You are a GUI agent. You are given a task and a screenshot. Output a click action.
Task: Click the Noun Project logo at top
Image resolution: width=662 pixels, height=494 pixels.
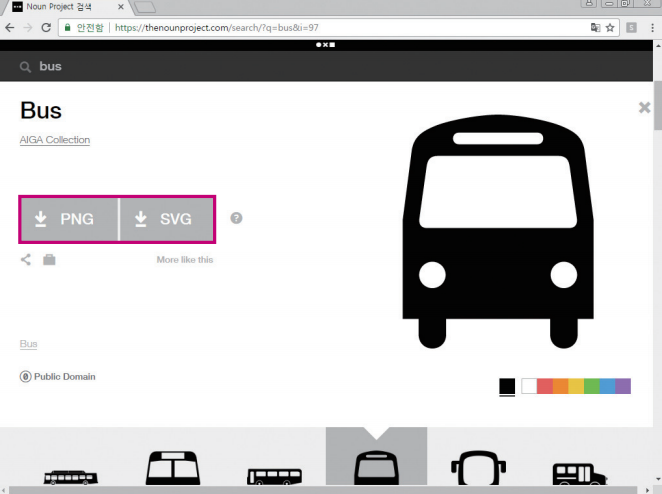point(326,45)
